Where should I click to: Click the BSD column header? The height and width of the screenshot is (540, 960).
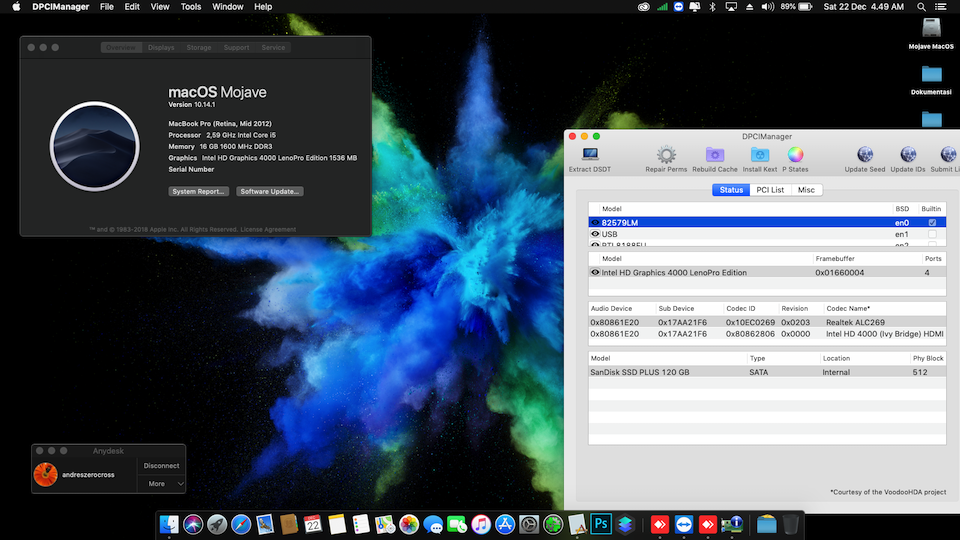pos(902,209)
